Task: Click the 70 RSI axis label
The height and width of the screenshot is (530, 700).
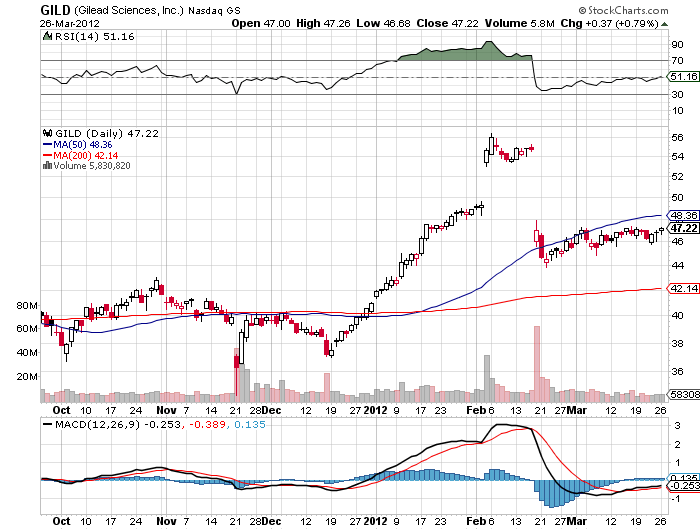Action: tap(677, 60)
